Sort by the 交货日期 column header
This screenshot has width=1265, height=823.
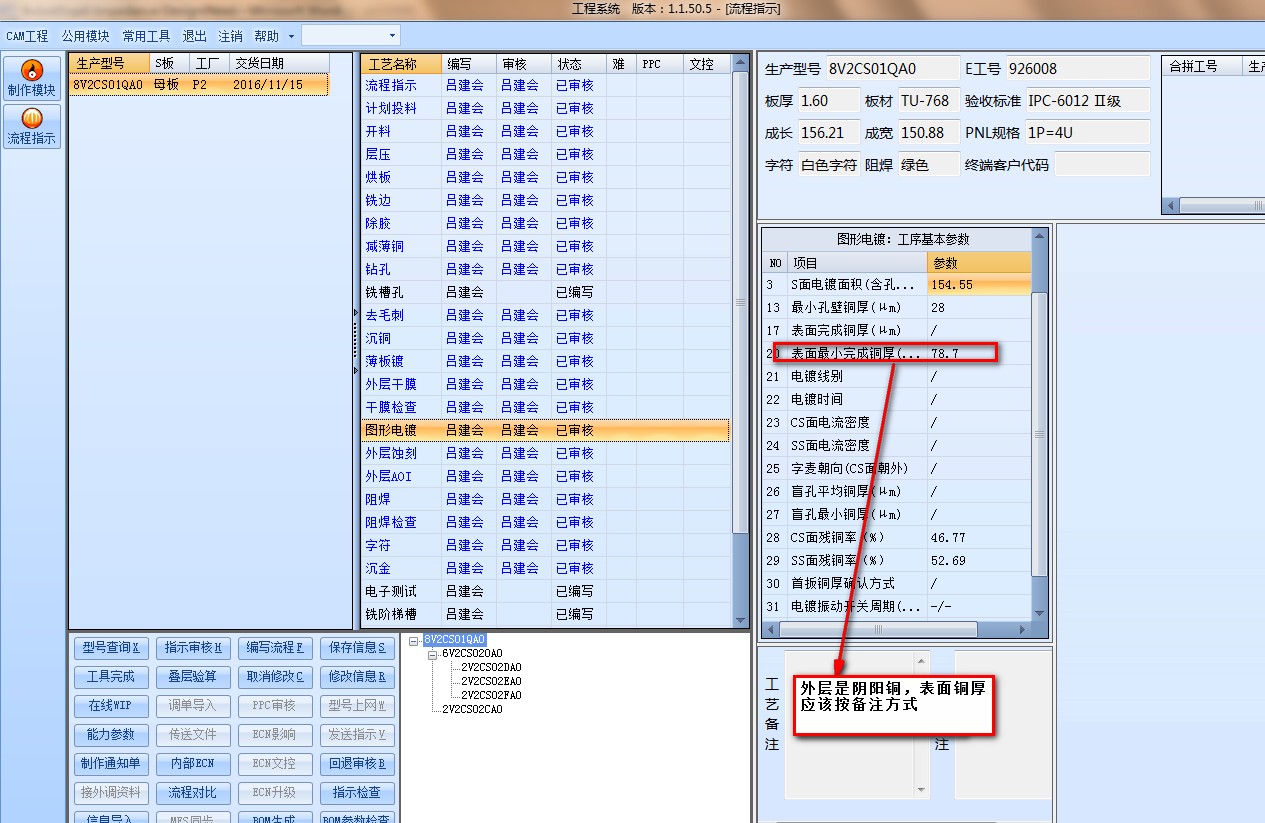tap(280, 63)
